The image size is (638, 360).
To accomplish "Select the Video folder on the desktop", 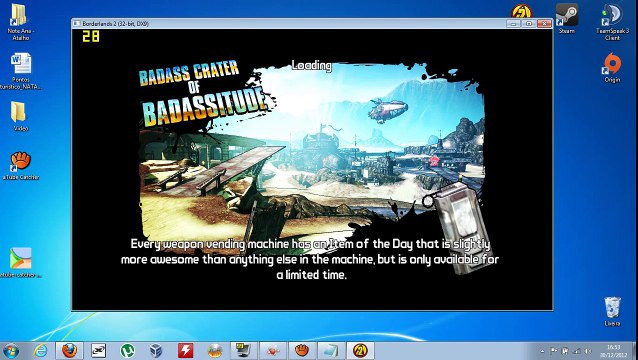I will coord(20,116).
